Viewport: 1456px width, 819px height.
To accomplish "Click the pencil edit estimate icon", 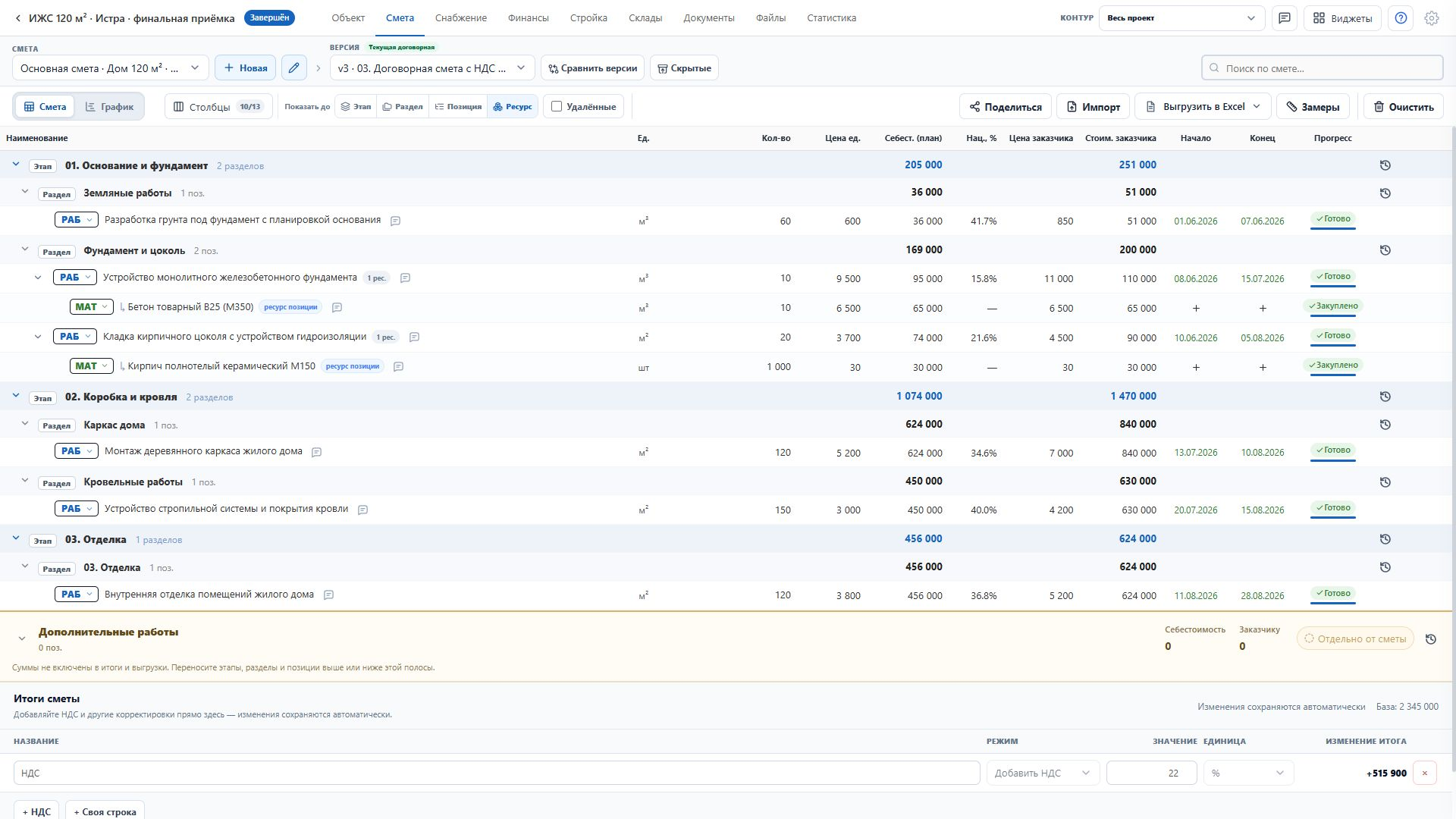I will click(x=294, y=67).
